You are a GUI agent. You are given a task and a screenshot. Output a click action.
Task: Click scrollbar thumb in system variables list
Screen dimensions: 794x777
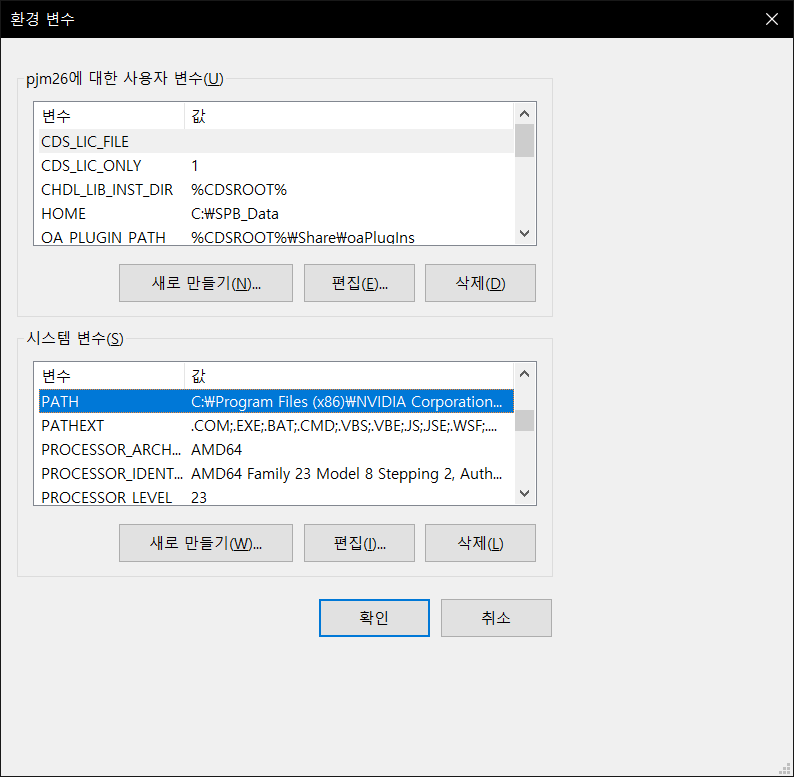click(525, 420)
